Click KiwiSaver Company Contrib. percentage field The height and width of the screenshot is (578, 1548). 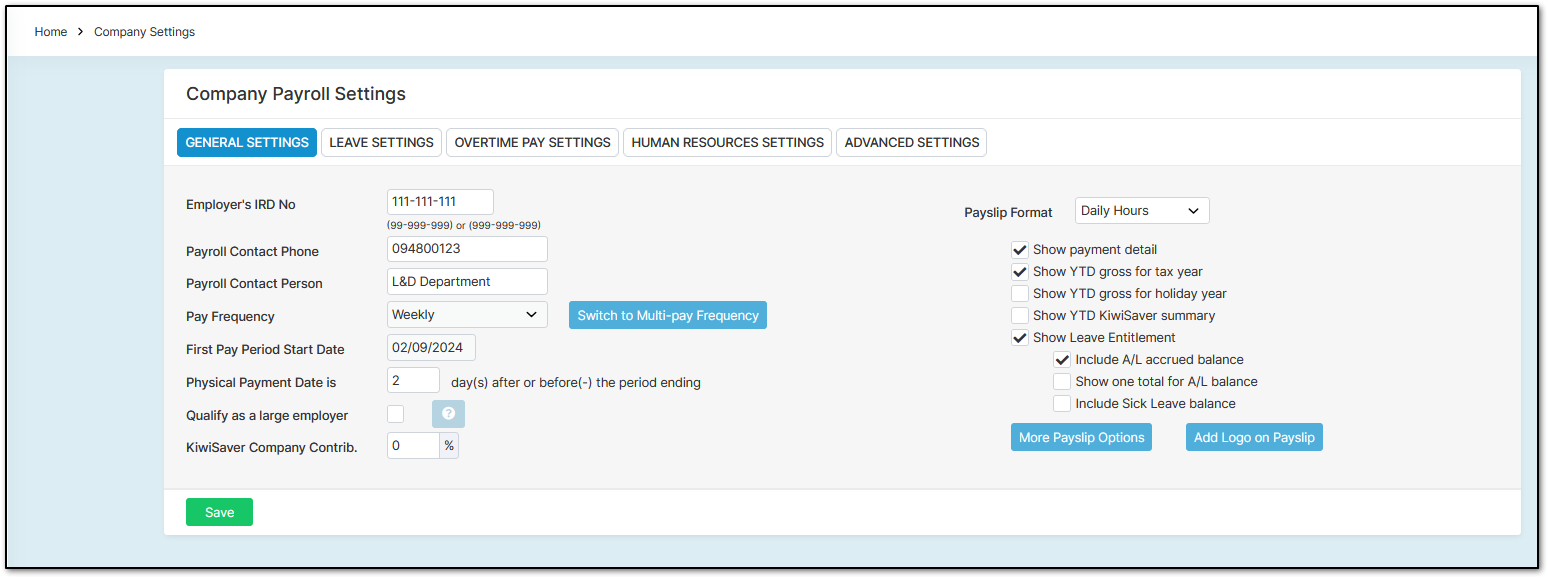click(413, 446)
